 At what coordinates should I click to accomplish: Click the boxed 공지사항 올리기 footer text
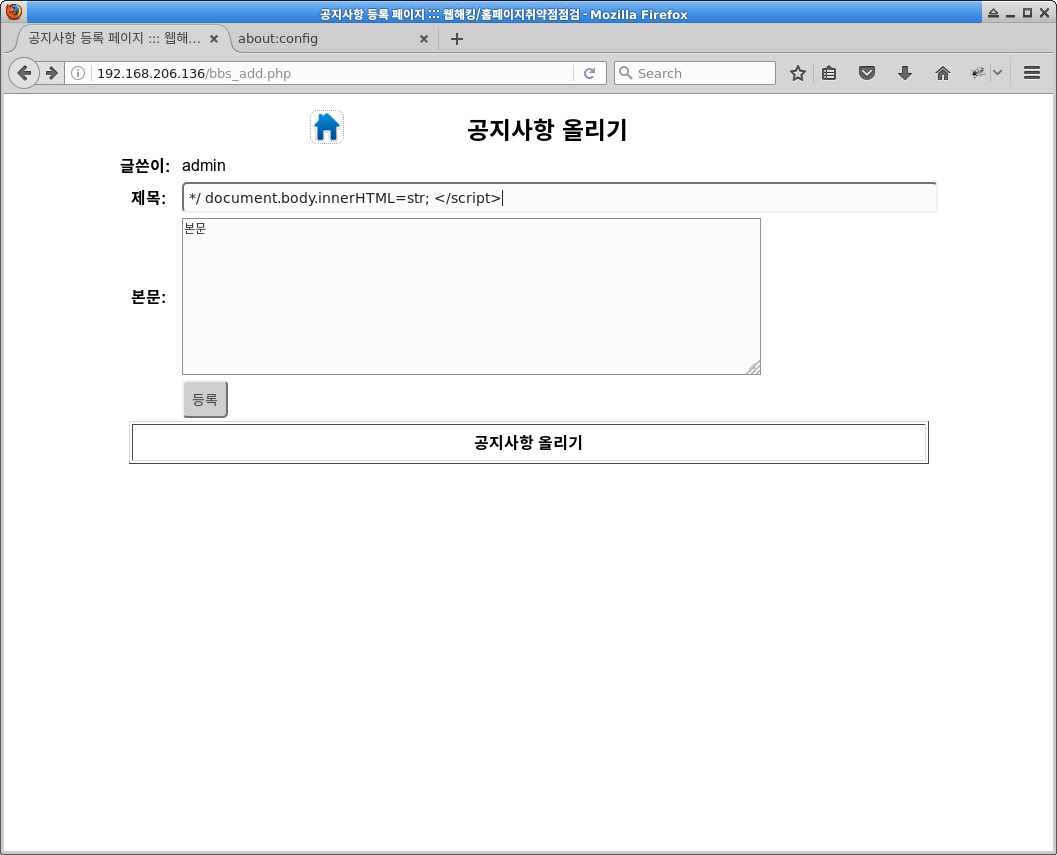pyautogui.click(x=528, y=442)
